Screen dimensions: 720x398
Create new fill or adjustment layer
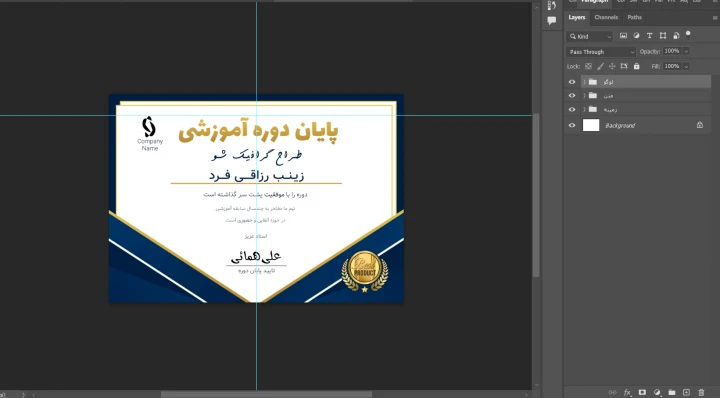tap(657, 392)
